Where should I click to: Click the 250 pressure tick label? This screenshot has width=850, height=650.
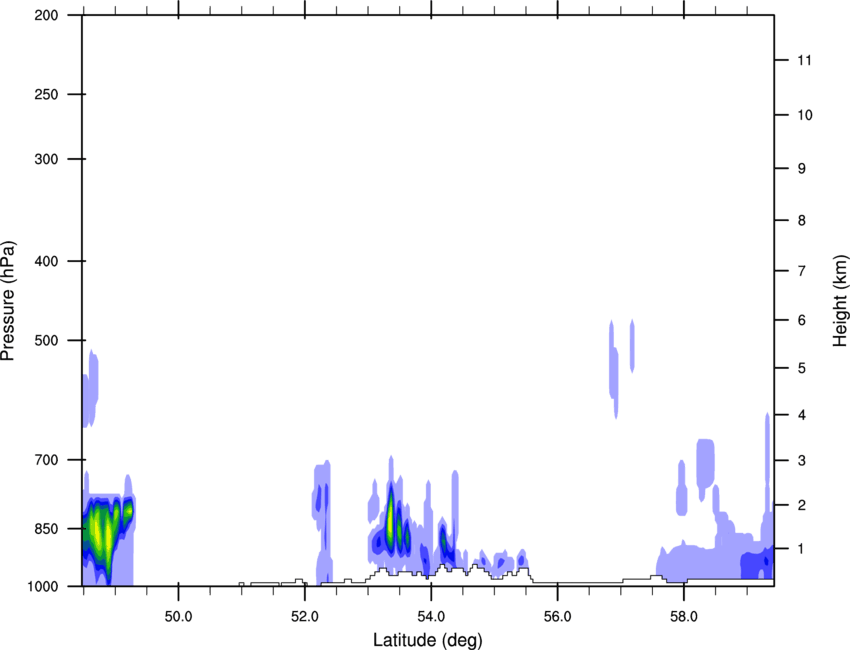click(46, 94)
